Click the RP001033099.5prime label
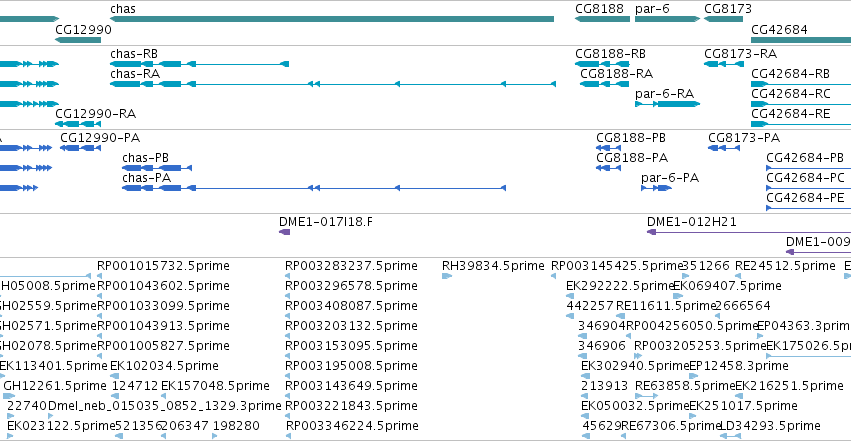851x441 pixels. (x=163, y=306)
